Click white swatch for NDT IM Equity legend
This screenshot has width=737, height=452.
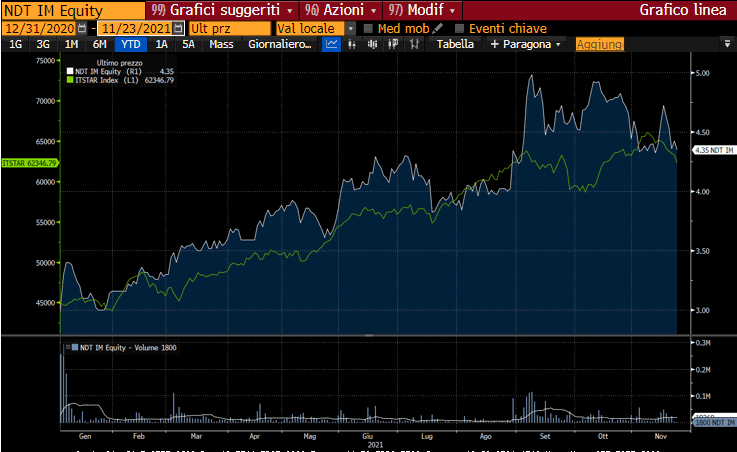(x=70, y=71)
